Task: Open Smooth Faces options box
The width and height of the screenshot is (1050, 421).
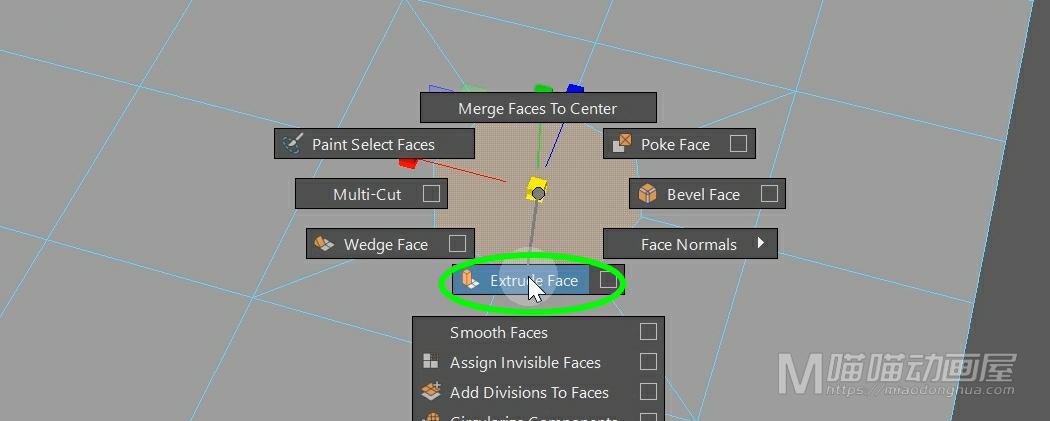Action: (x=648, y=331)
